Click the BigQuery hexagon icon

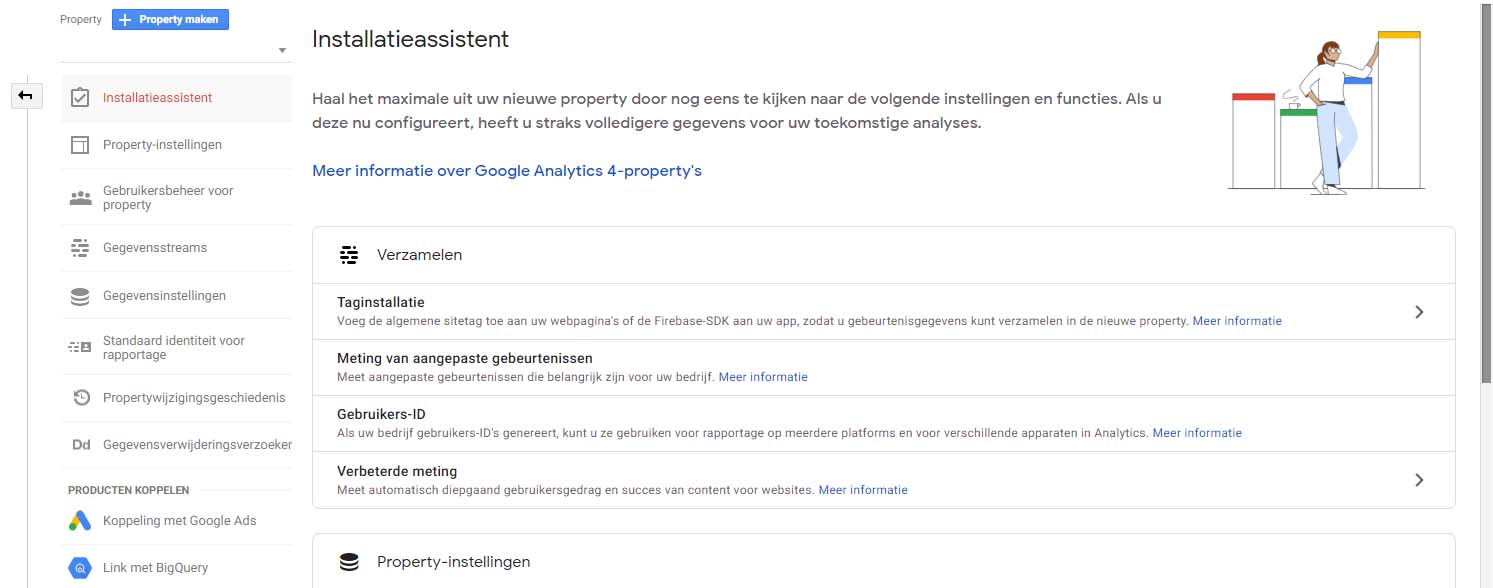click(80, 568)
